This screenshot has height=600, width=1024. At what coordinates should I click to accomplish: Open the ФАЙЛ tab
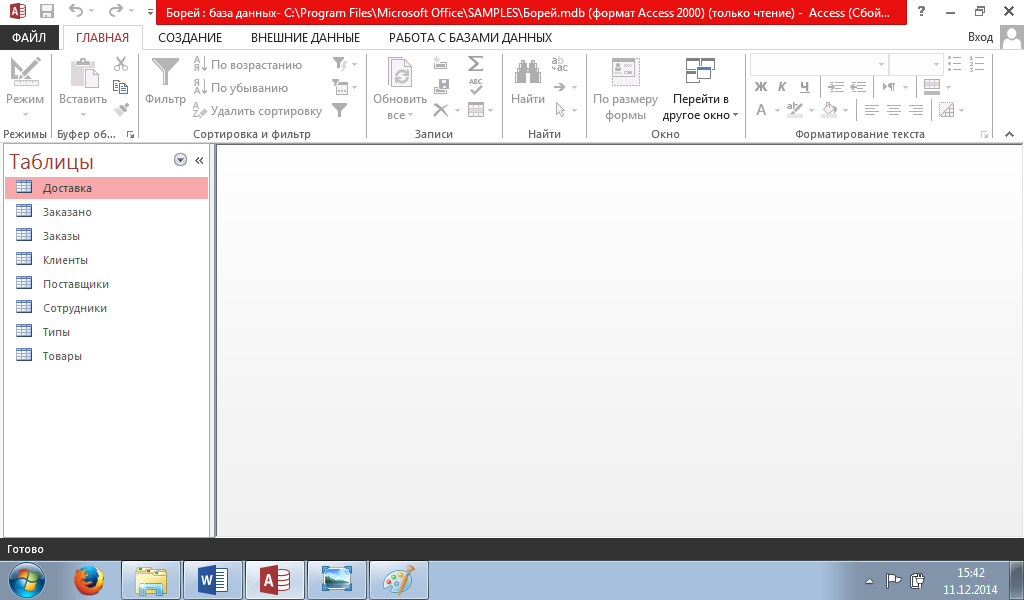(x=29, y=38)
